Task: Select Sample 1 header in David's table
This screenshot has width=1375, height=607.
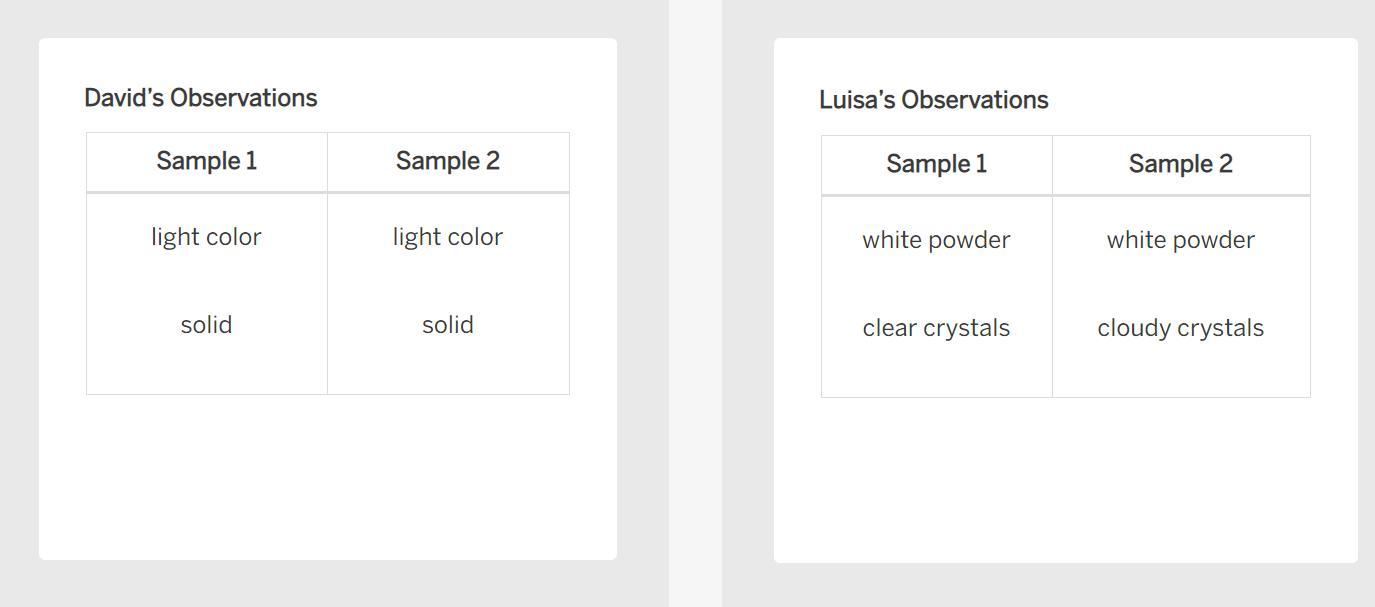Action: click(x=207, y=161)
